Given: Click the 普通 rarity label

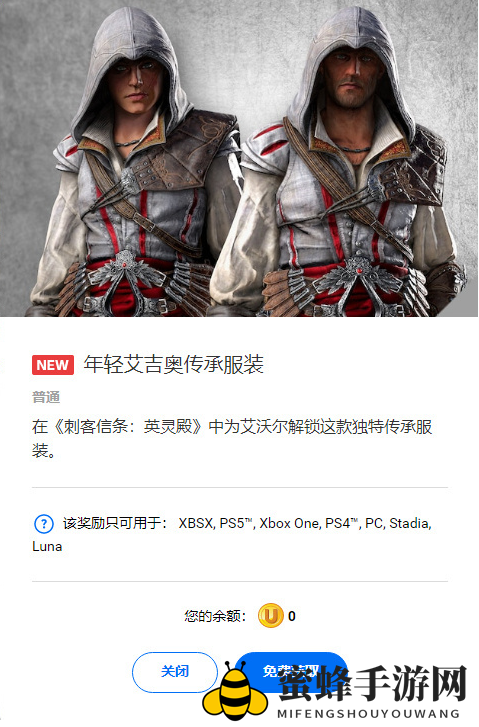Looking at the screenshot, I should pos(46,397).
